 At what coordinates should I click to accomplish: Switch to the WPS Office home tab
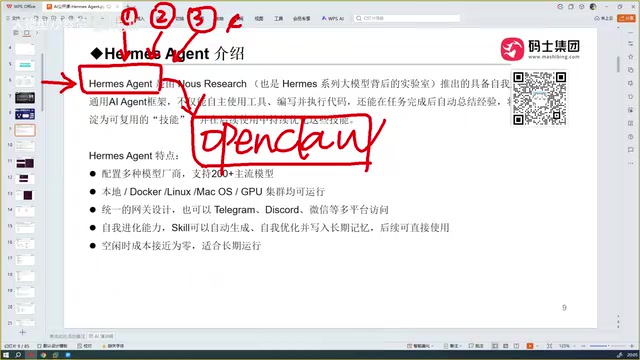(x=21, y=7)
